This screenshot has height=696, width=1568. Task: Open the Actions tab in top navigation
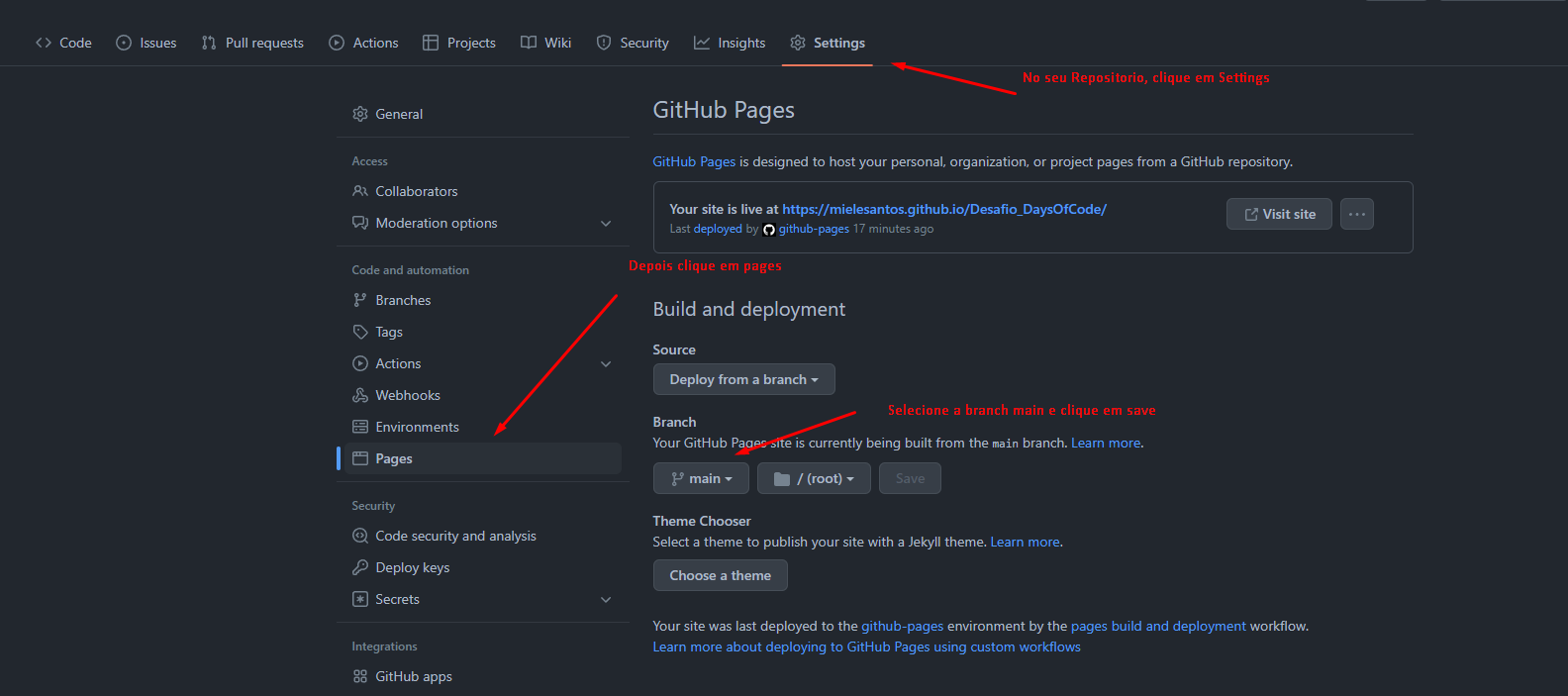(x=363, y=43)
